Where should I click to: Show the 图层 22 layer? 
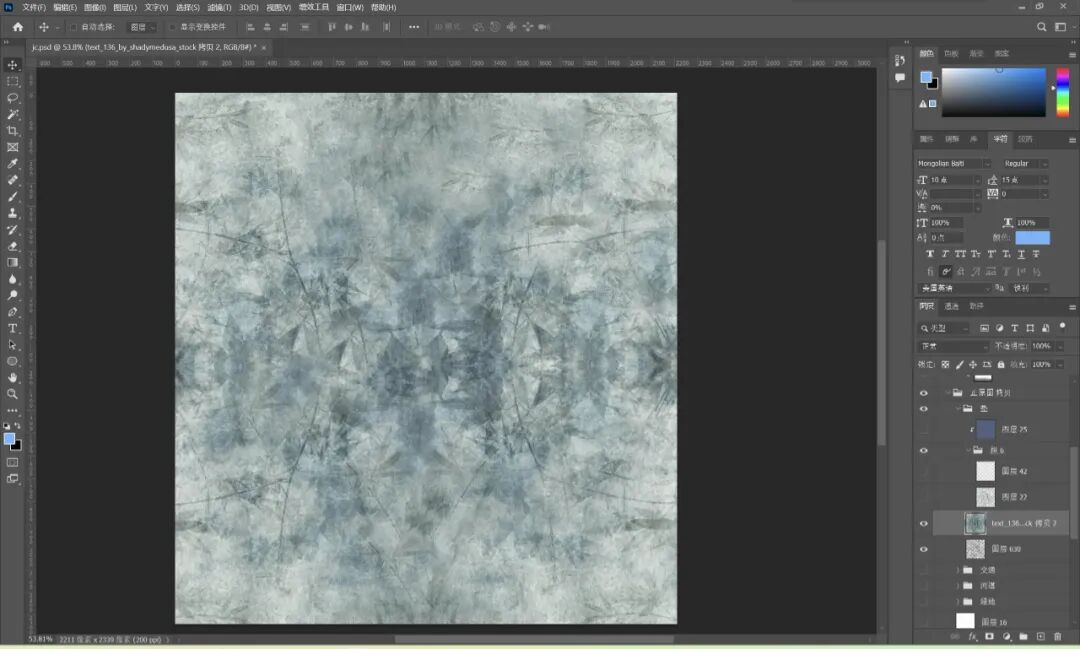(924, 497)
